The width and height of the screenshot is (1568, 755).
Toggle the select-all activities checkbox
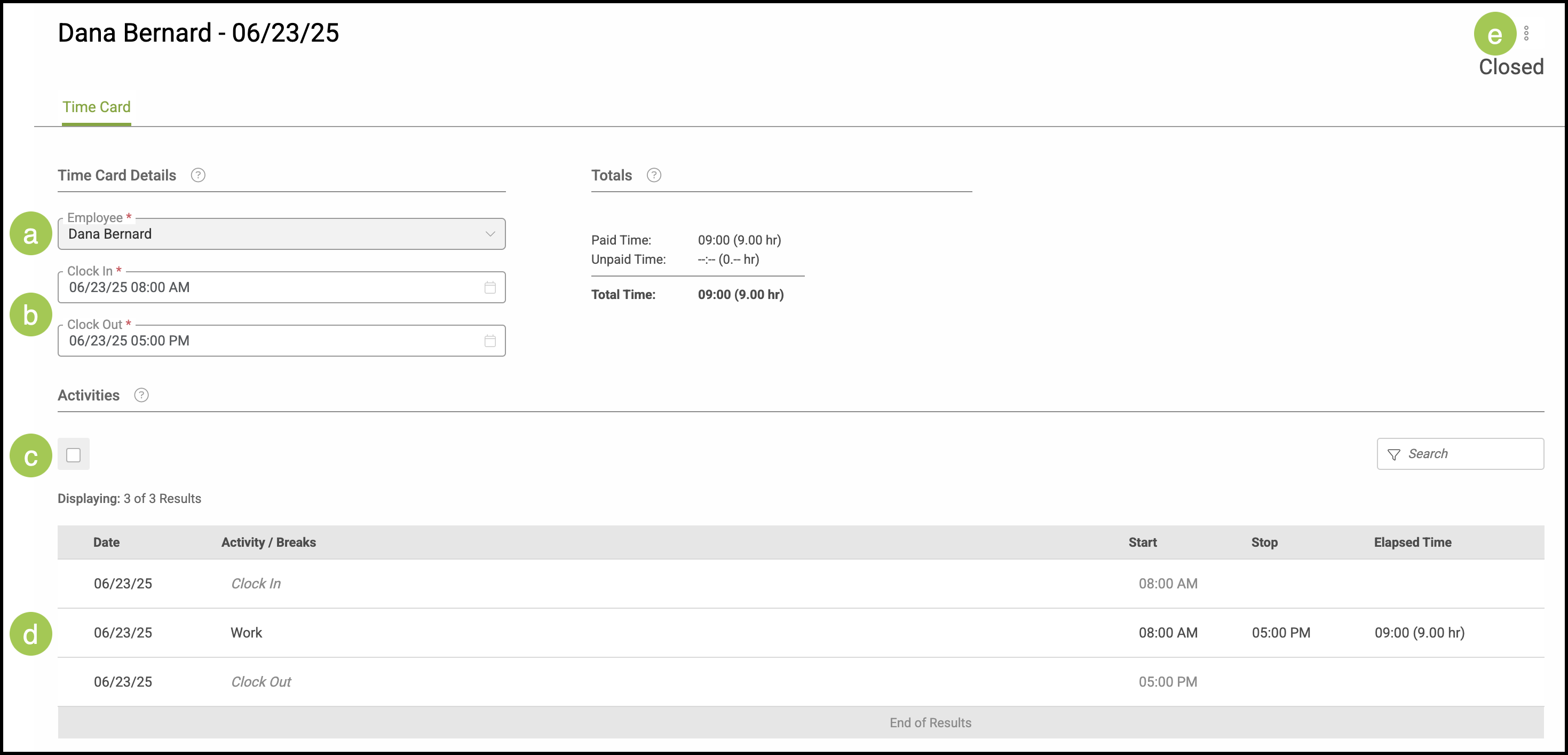[x=74, y=454]
